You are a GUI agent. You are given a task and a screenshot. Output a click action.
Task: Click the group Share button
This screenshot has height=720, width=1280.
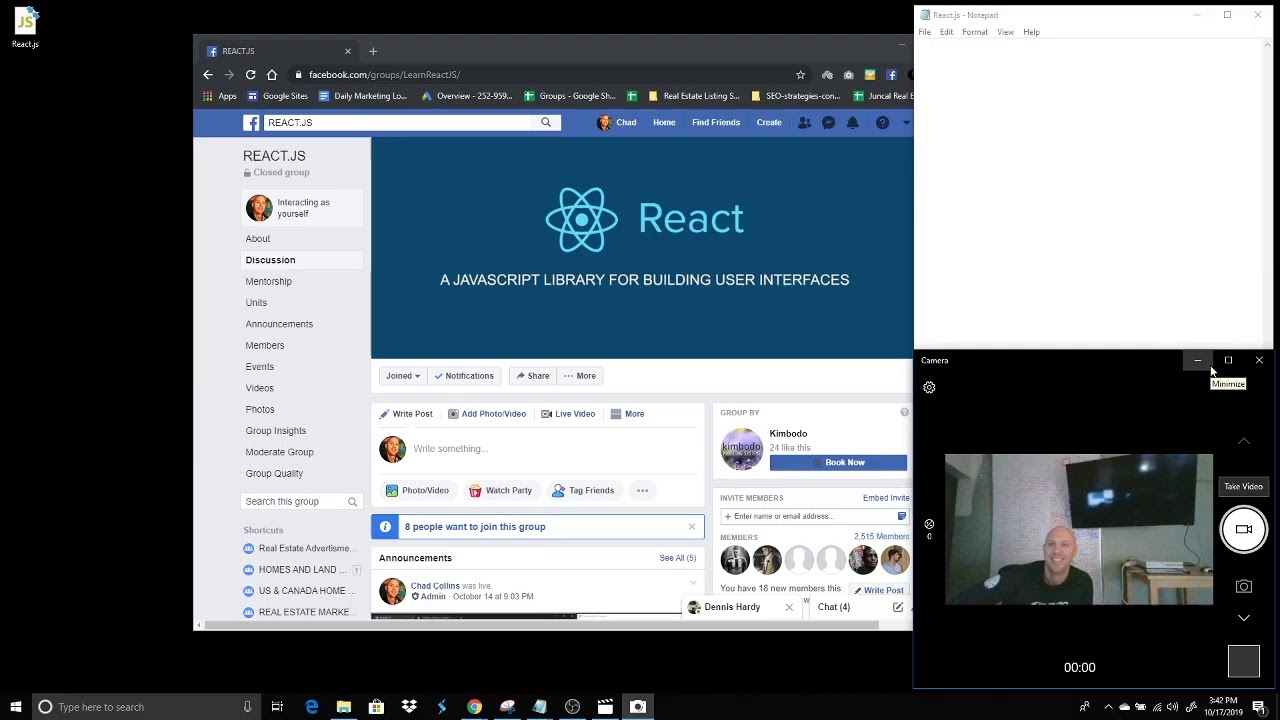(x=532, y=376)
